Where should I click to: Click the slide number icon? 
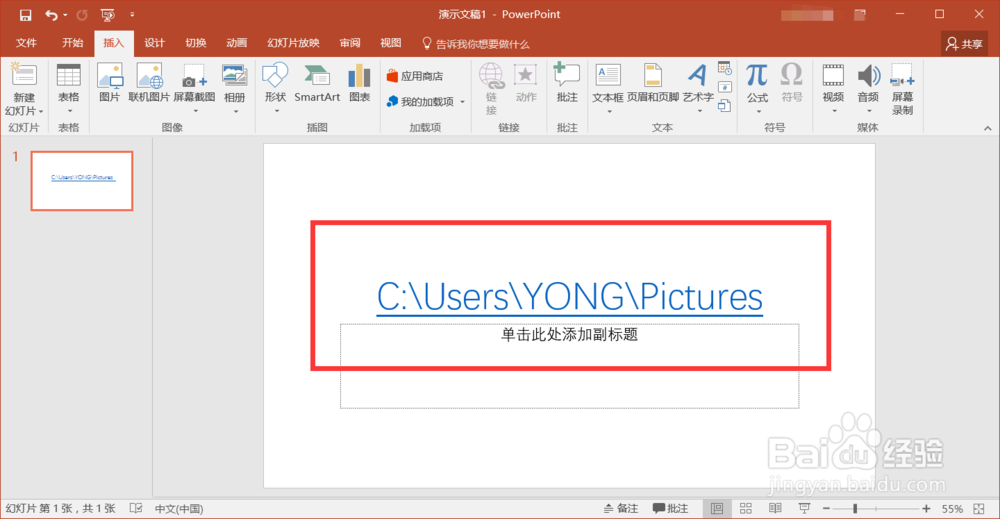(x=724, y=87)
